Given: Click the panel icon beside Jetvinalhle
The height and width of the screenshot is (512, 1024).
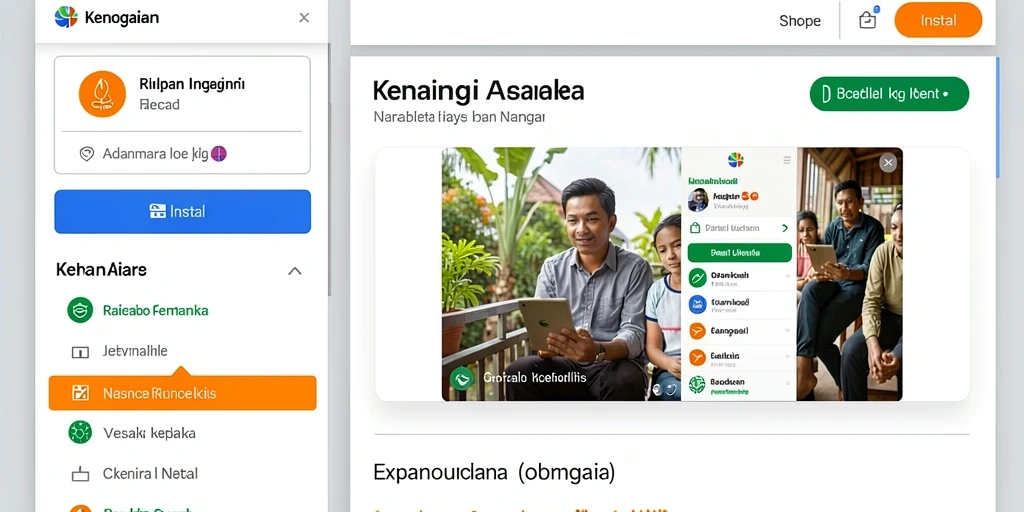Looking at the screenshot, I should [80, 353].
